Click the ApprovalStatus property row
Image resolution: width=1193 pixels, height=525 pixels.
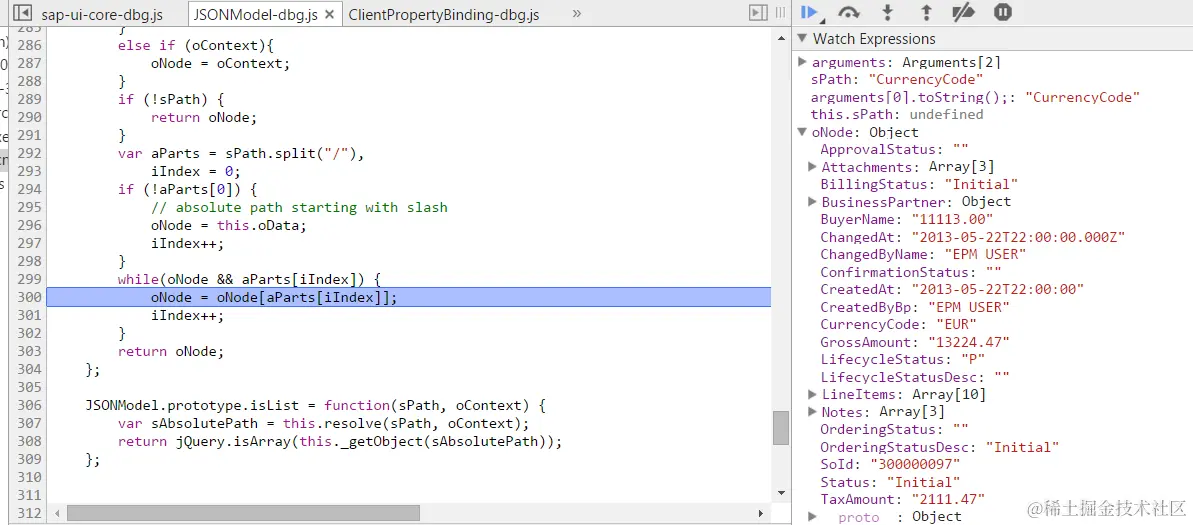pos(894,149)
